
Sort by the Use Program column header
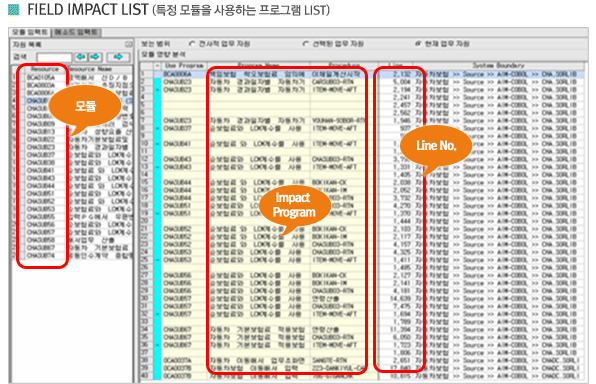pyautogui.click(x=184, y=65)
